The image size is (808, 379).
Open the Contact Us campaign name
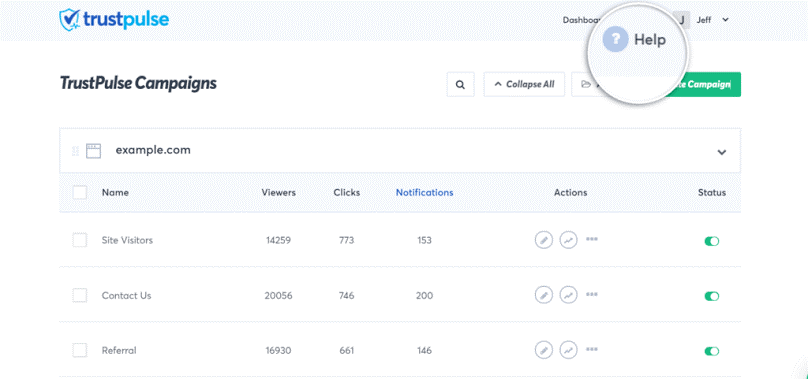click(126, 295)
